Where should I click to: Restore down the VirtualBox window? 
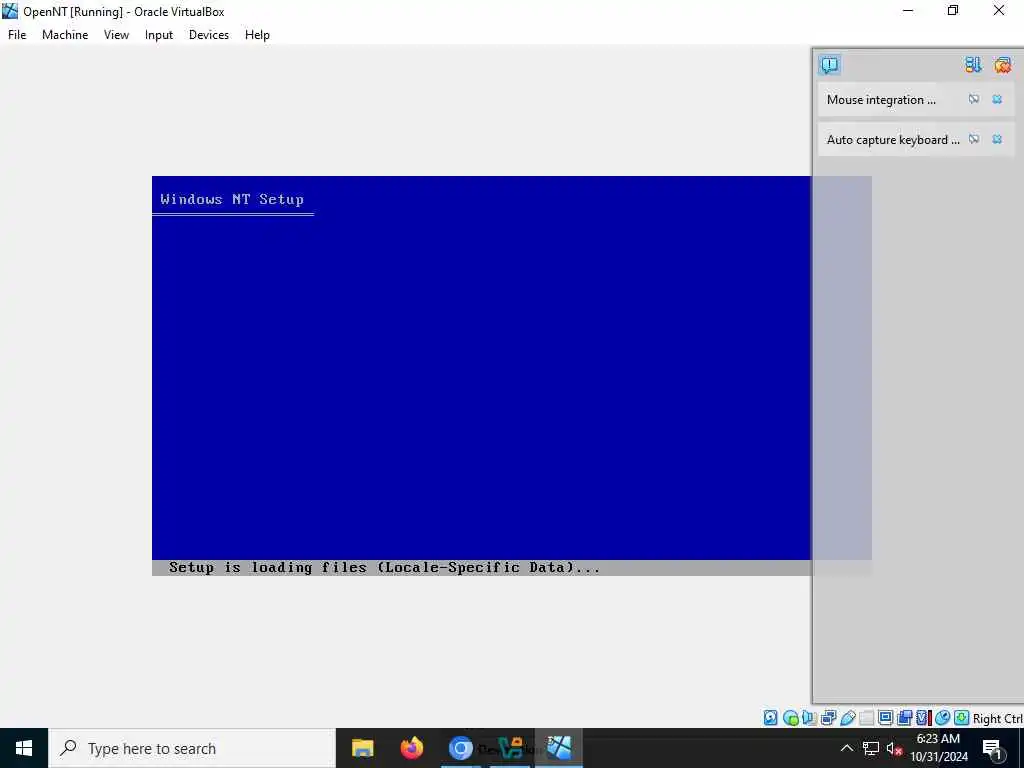(953, 11)
